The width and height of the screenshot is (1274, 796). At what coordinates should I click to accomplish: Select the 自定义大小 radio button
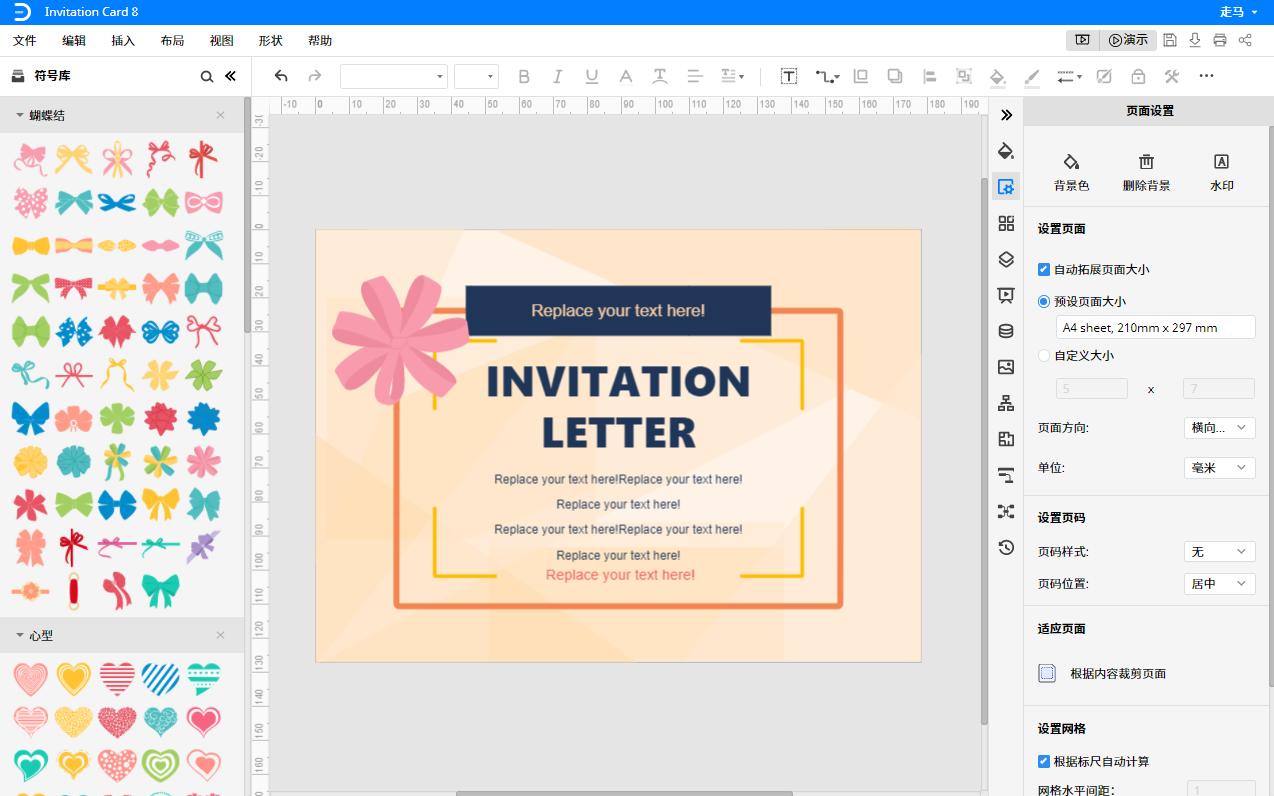tap(1044, 355)
